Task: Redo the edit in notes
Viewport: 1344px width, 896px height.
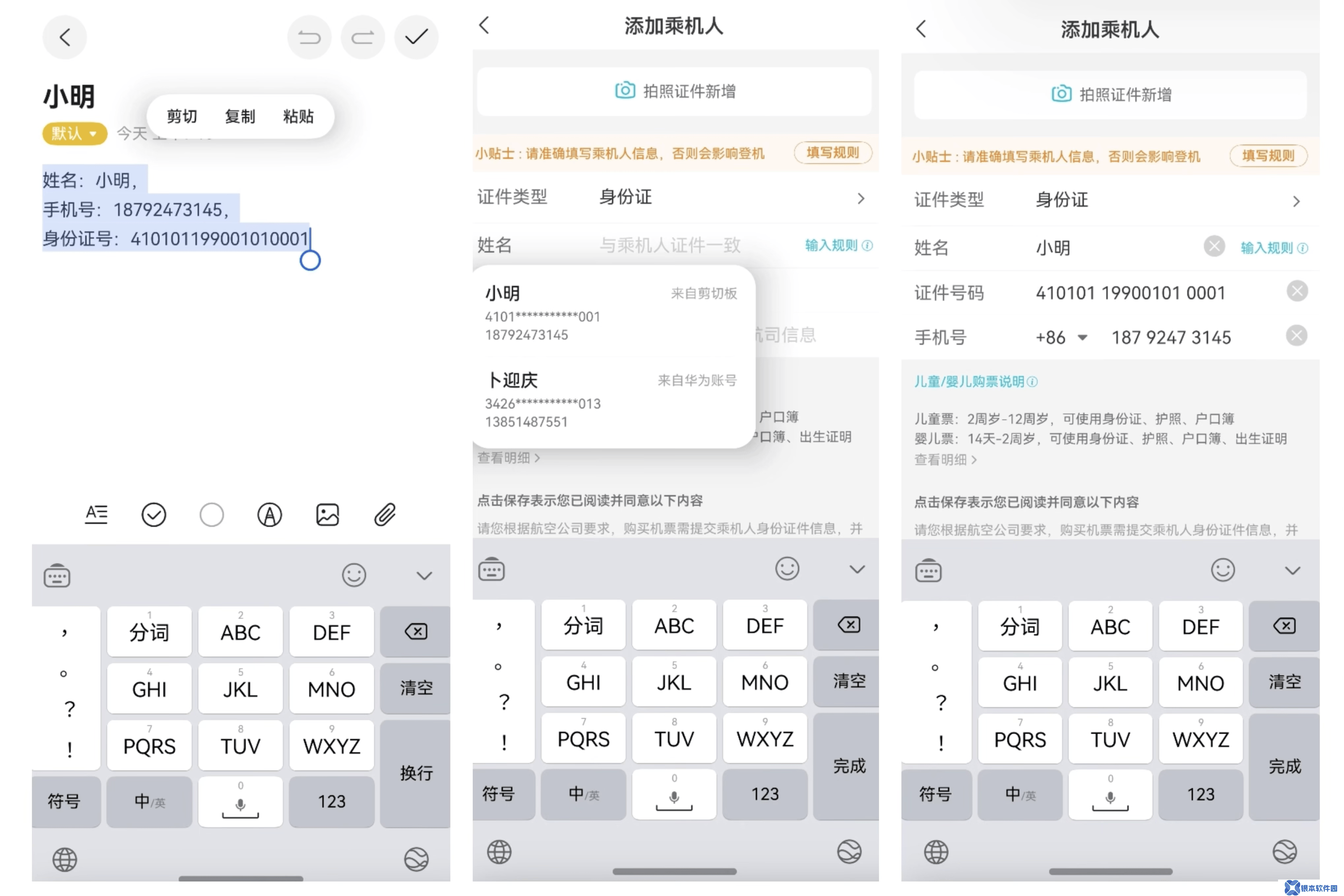Action: coord(362,37)
